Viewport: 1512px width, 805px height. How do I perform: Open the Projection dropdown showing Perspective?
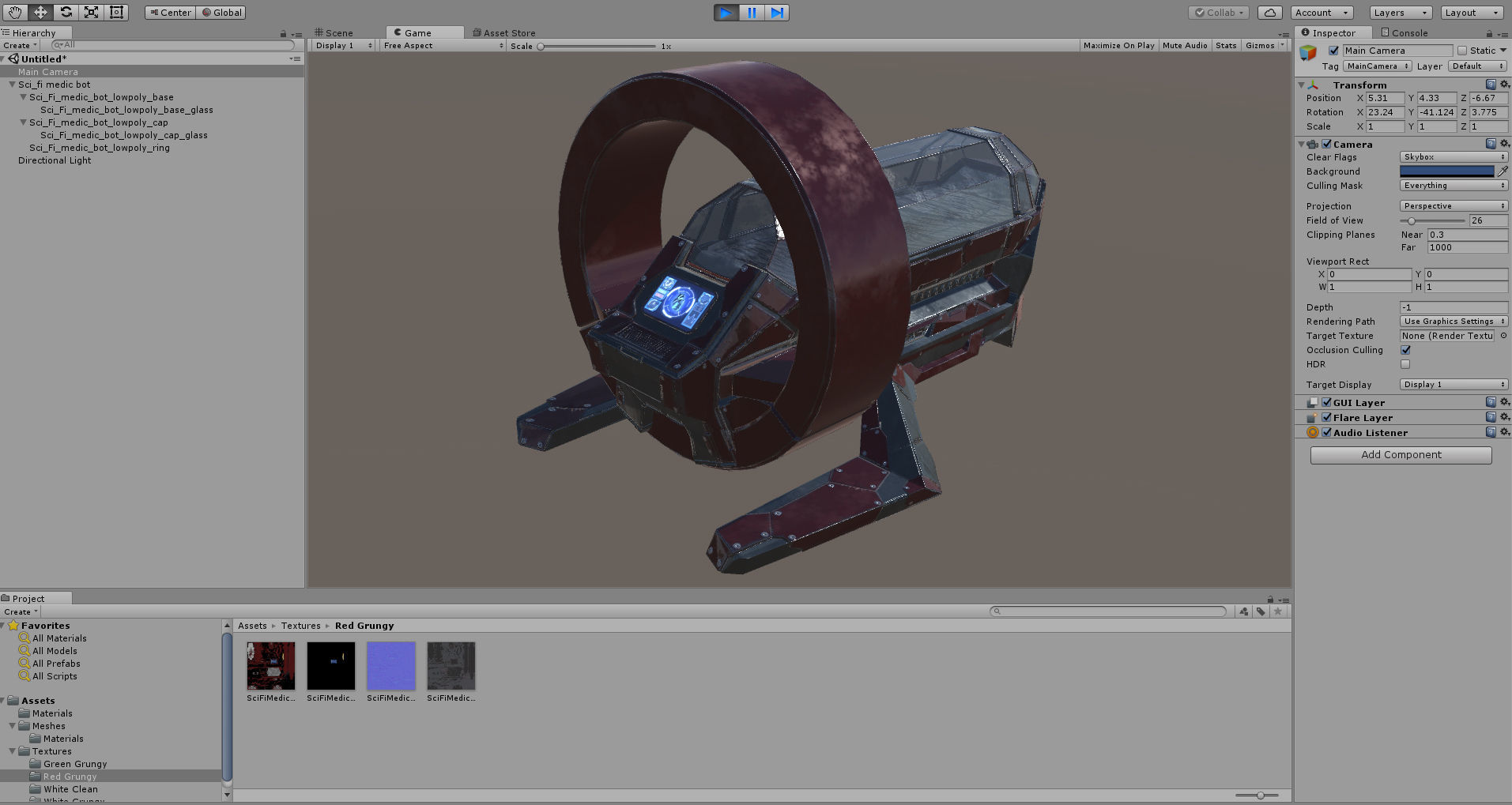coord(1453,205)
